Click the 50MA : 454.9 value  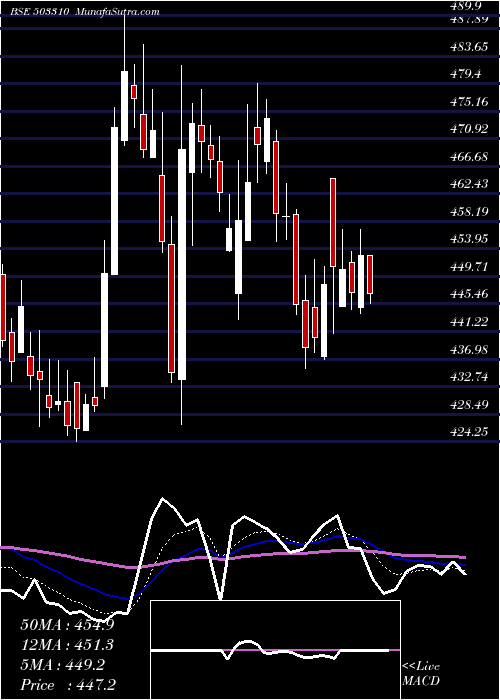[67, 625]
